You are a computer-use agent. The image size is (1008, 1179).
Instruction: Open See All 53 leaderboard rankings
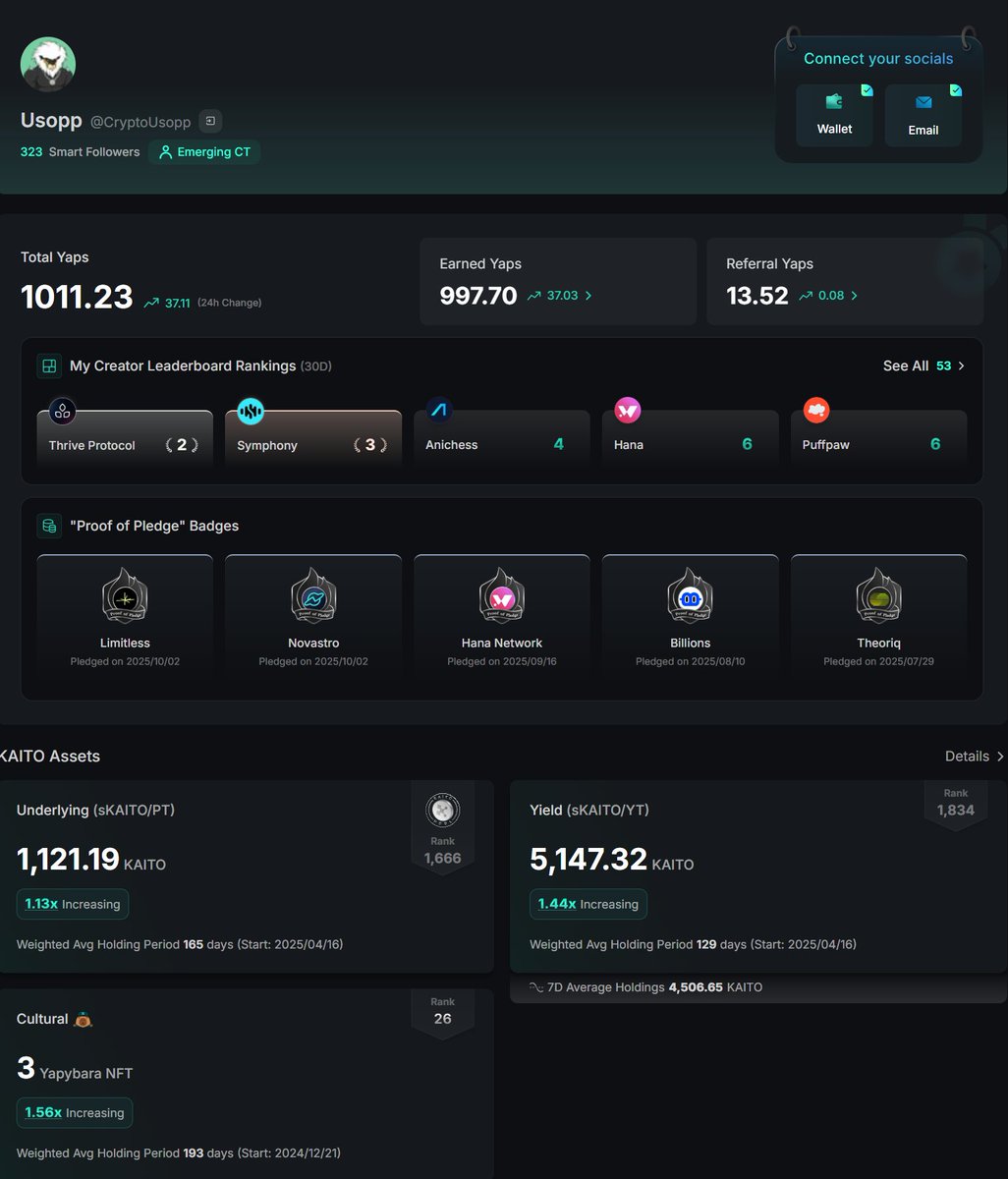924,365
